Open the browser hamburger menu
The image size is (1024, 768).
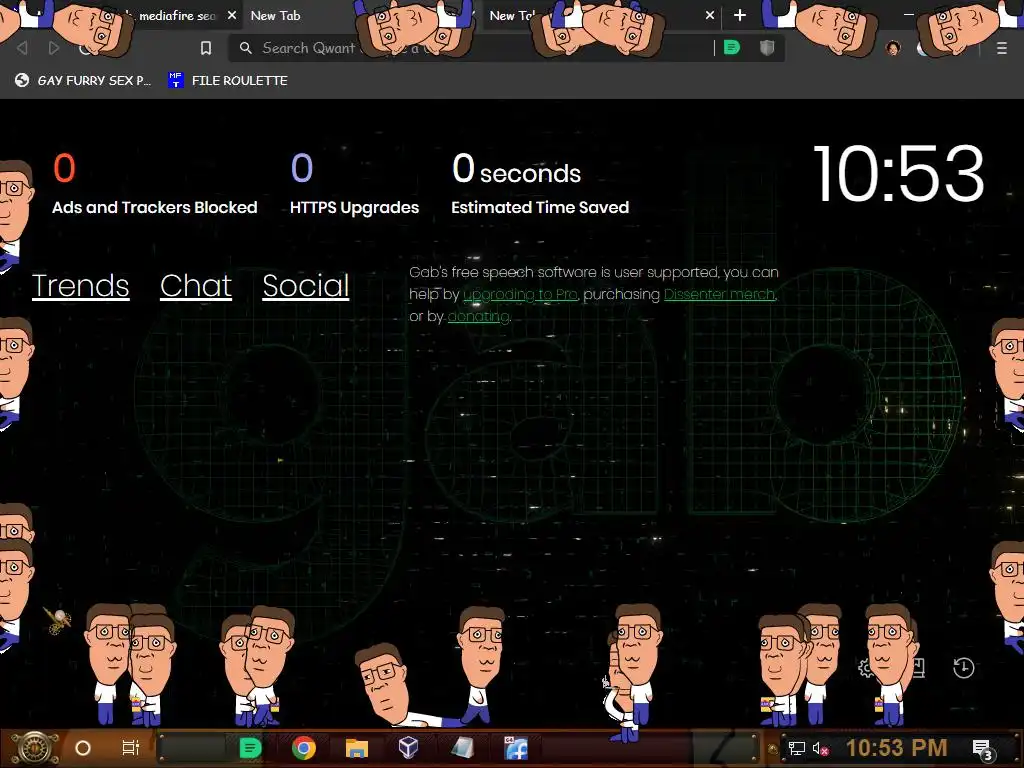[1002, 48]
